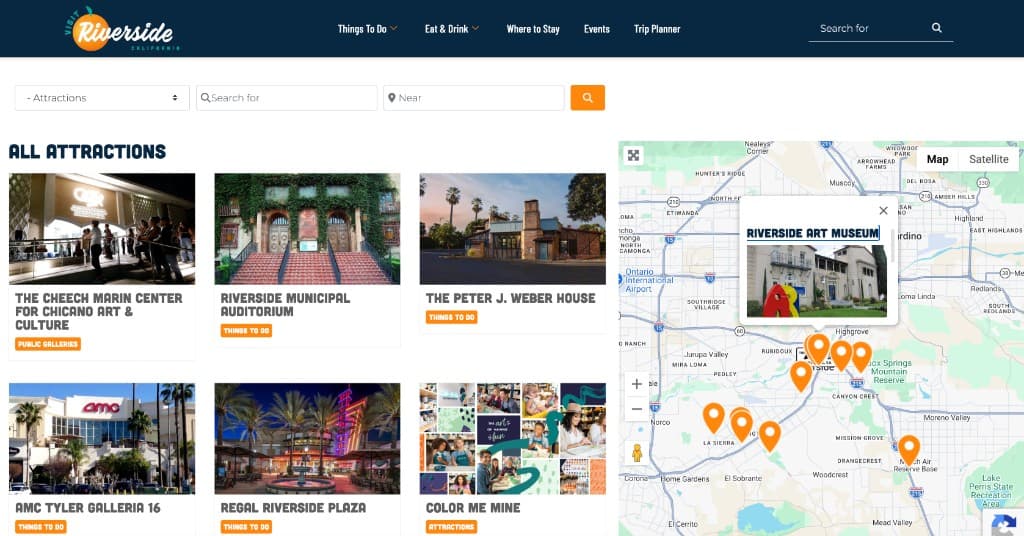This screenshot has width=1024, height=536.
Task: Zoom in on the map
Action: click(637, 384)
